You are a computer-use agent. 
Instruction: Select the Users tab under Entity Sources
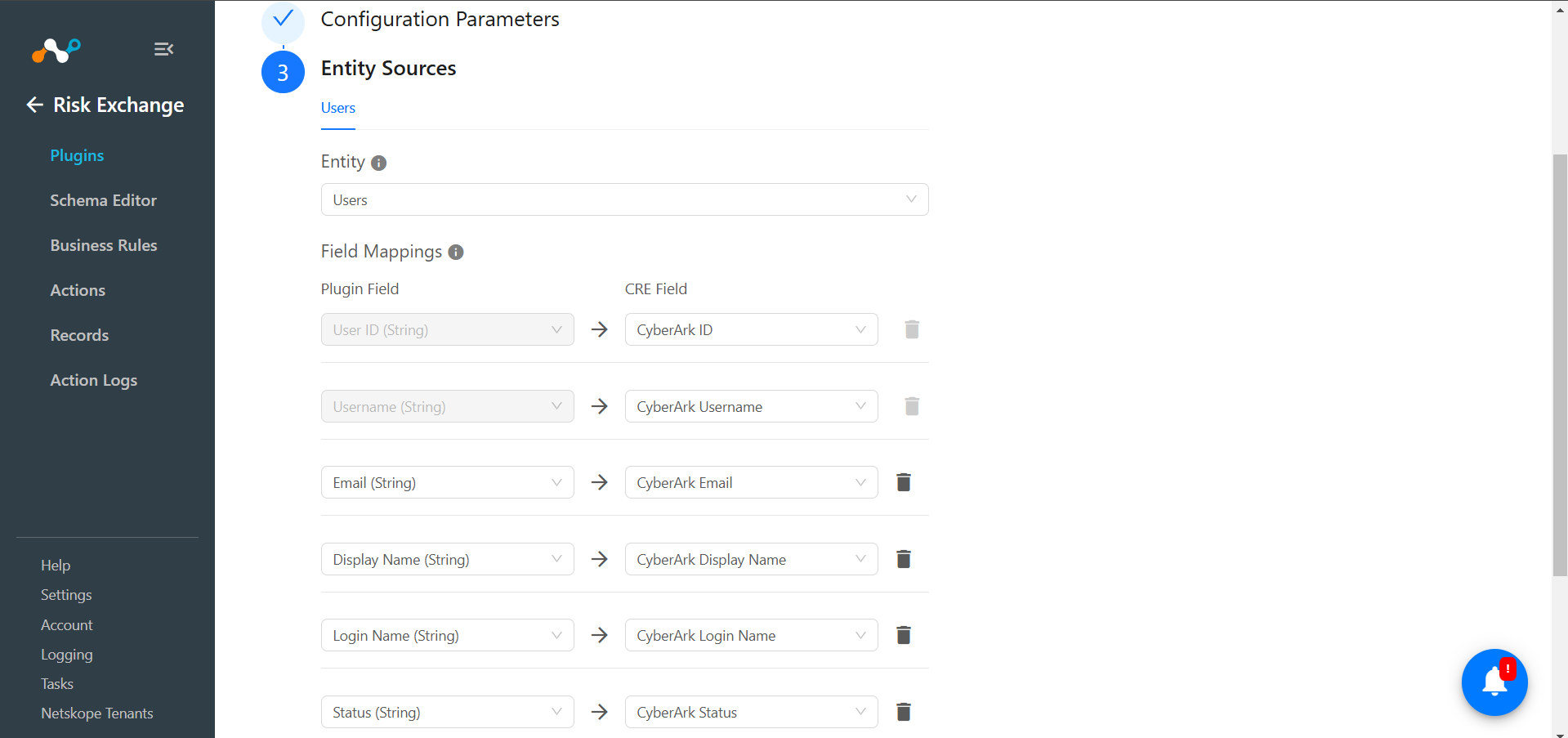pos(337,108)
